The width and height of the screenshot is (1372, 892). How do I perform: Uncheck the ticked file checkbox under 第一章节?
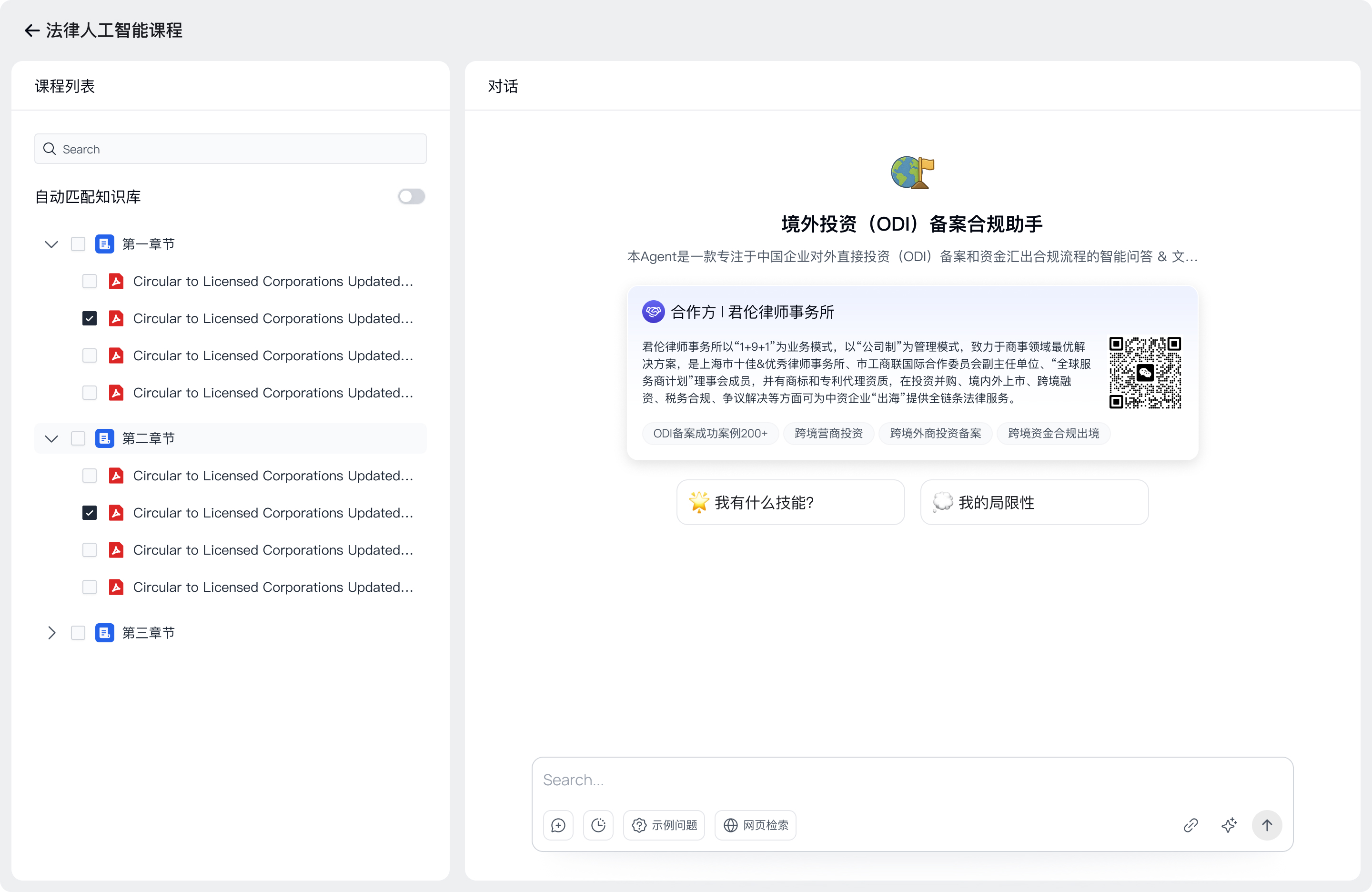pyautogui.click(x=90, y=318)
